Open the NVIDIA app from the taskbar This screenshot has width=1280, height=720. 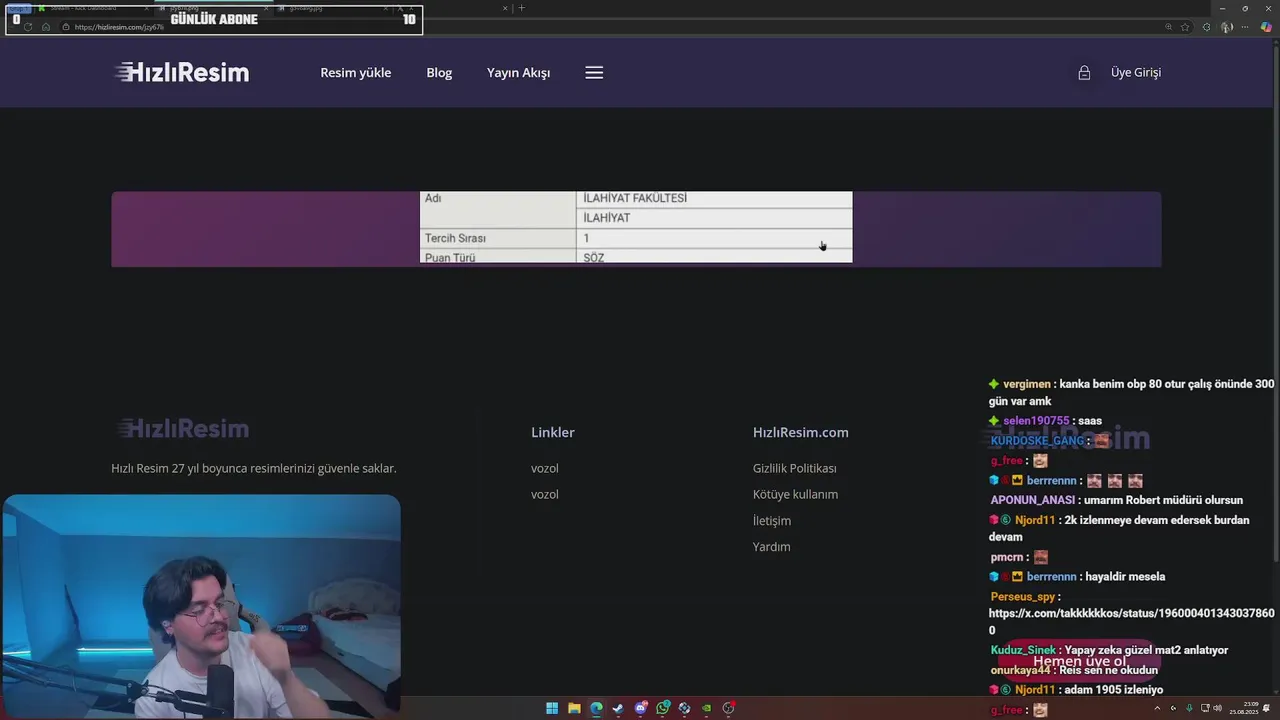click(x=706, y=708)
